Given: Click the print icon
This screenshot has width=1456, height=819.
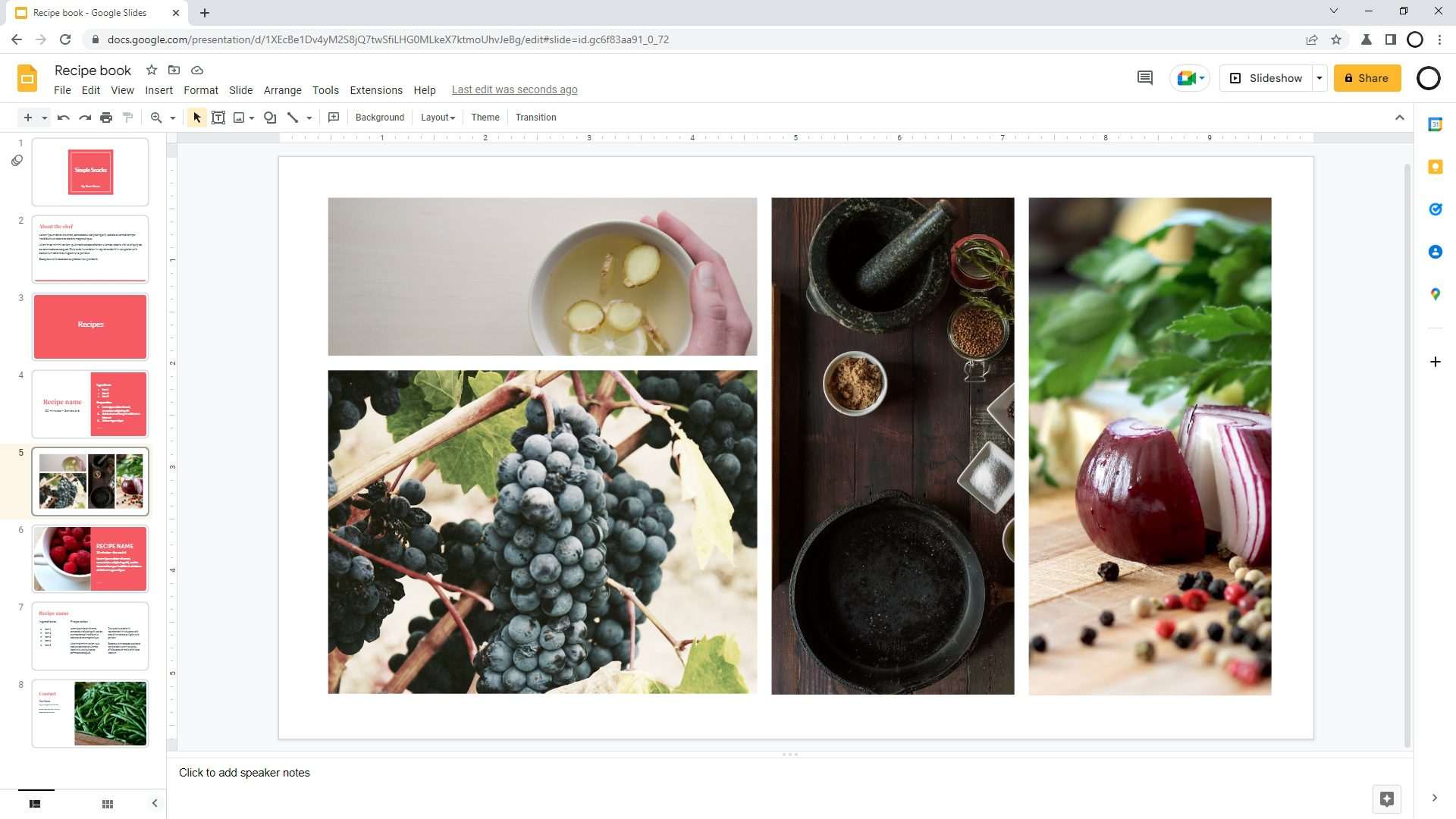Looking at the screenshot, I should tap(106, 117).
